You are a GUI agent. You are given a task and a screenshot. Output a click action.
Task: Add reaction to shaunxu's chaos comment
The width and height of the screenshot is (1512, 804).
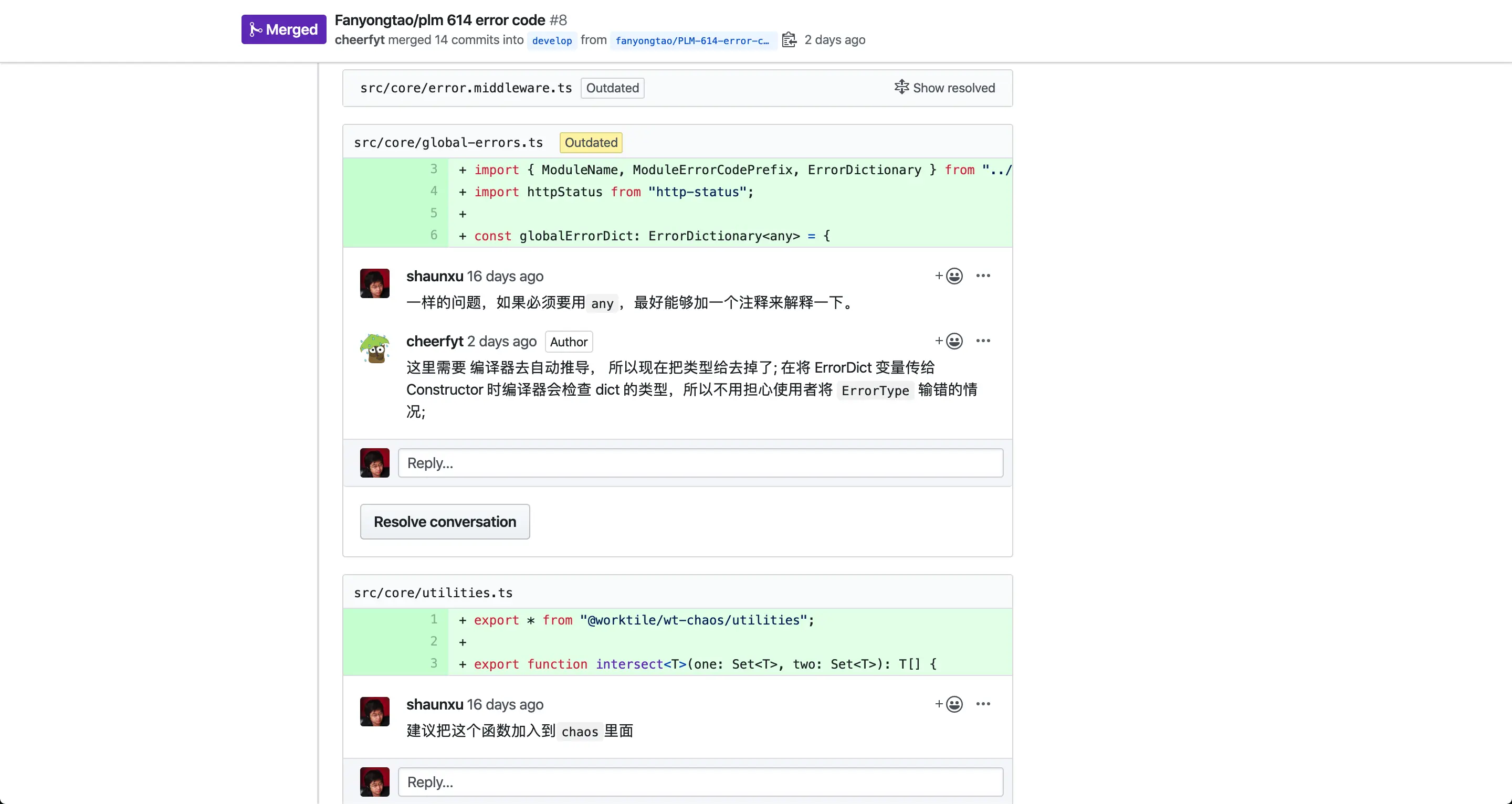pos(949,704)
